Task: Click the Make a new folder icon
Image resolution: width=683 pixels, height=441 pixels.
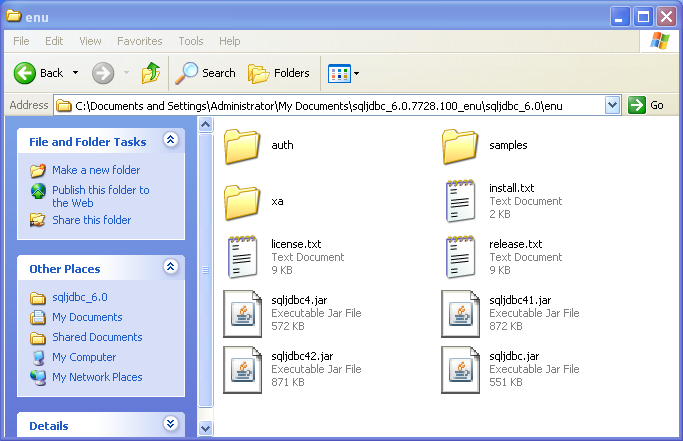Action: point(38,170)
